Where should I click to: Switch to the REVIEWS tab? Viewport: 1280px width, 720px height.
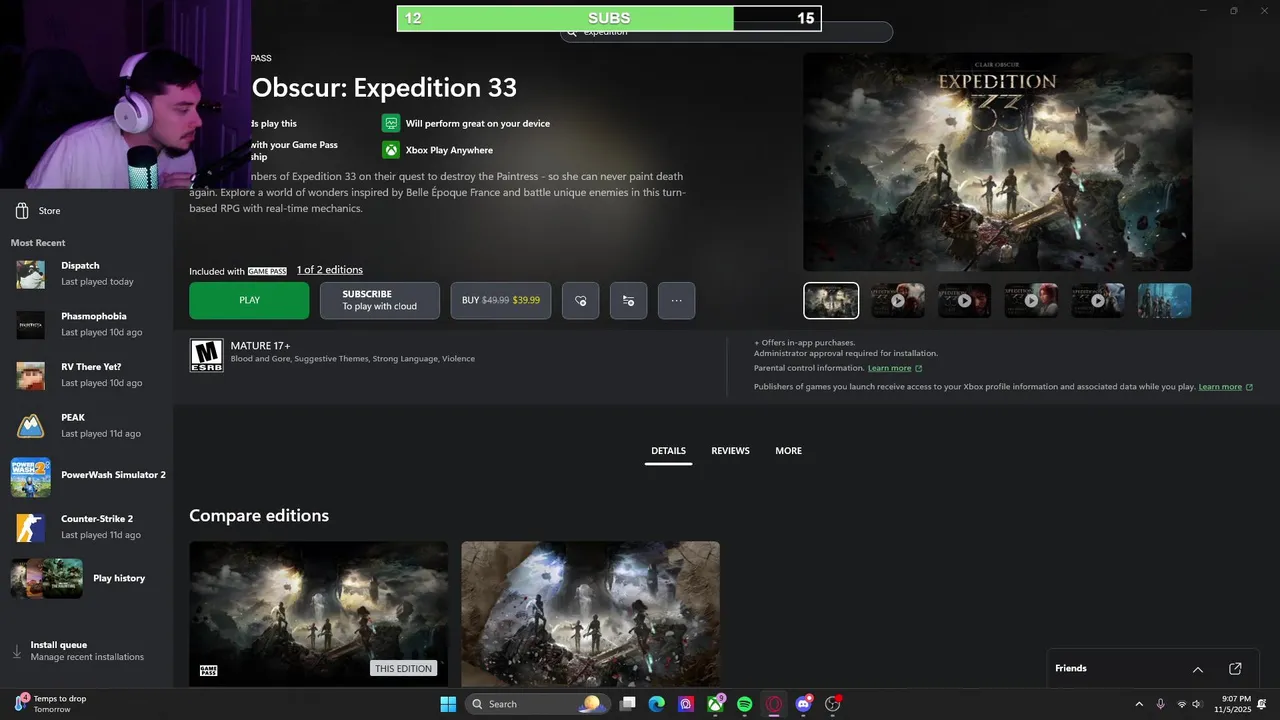[x=730, y=451]
